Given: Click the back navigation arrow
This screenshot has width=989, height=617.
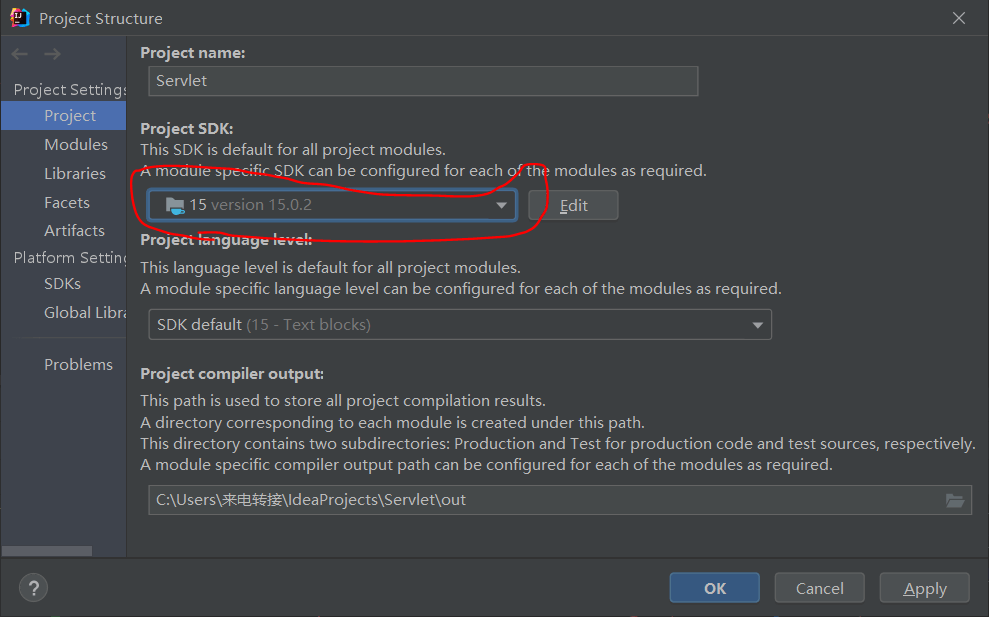Looking at the screenshot, I should coord(18,54).
